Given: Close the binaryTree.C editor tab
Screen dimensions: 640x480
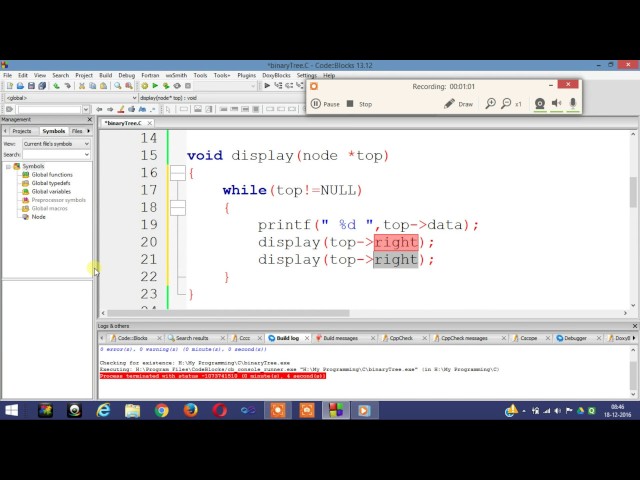Looking at the screenshot, I should (x=150, y=123).
